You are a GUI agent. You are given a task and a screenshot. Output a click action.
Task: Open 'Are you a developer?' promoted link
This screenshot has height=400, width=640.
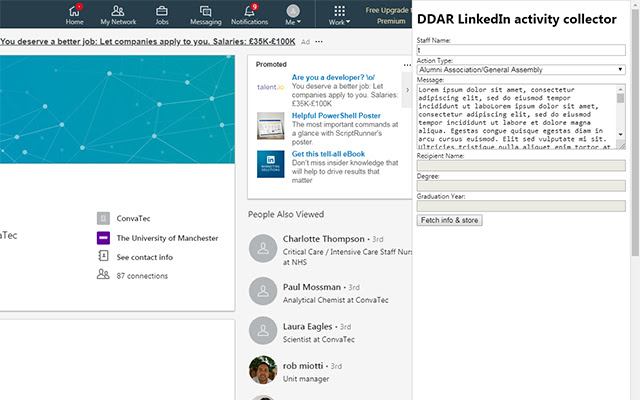pos(333,77)
